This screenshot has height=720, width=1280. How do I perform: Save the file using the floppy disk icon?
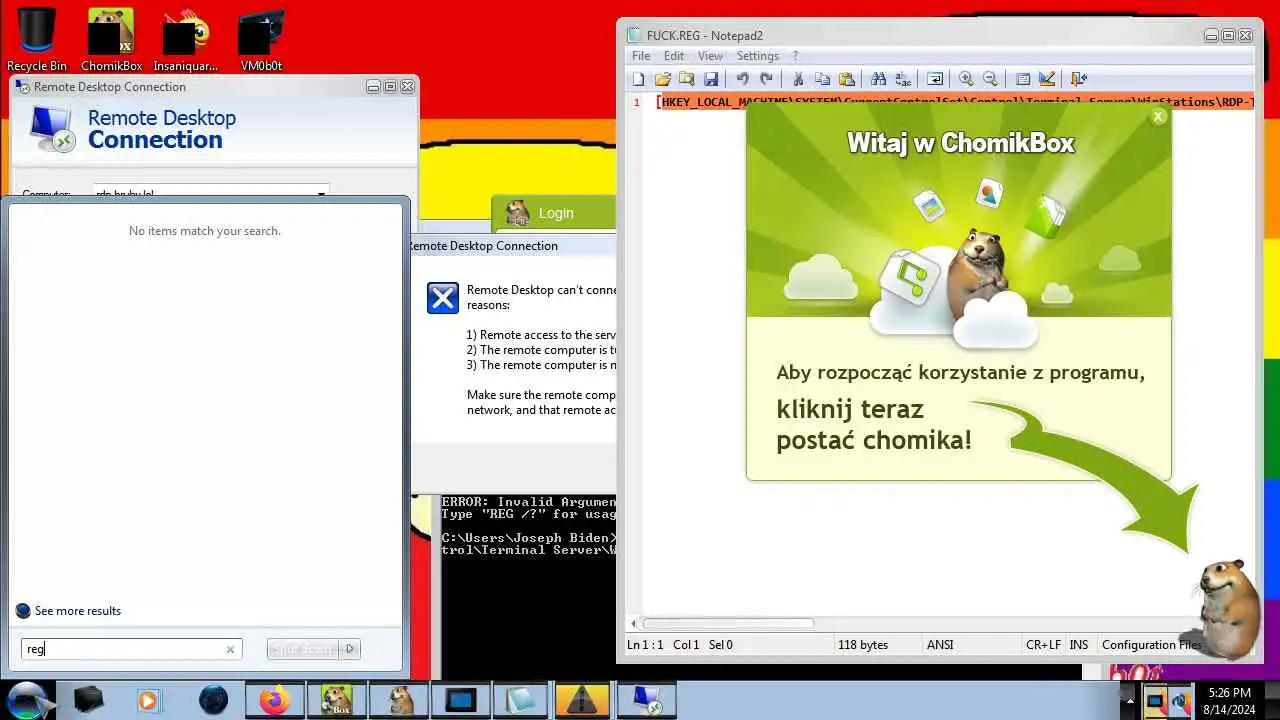711,79
